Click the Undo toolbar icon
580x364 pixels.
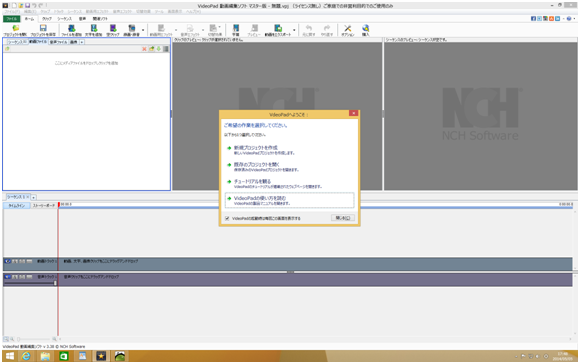tap(308, 30)
